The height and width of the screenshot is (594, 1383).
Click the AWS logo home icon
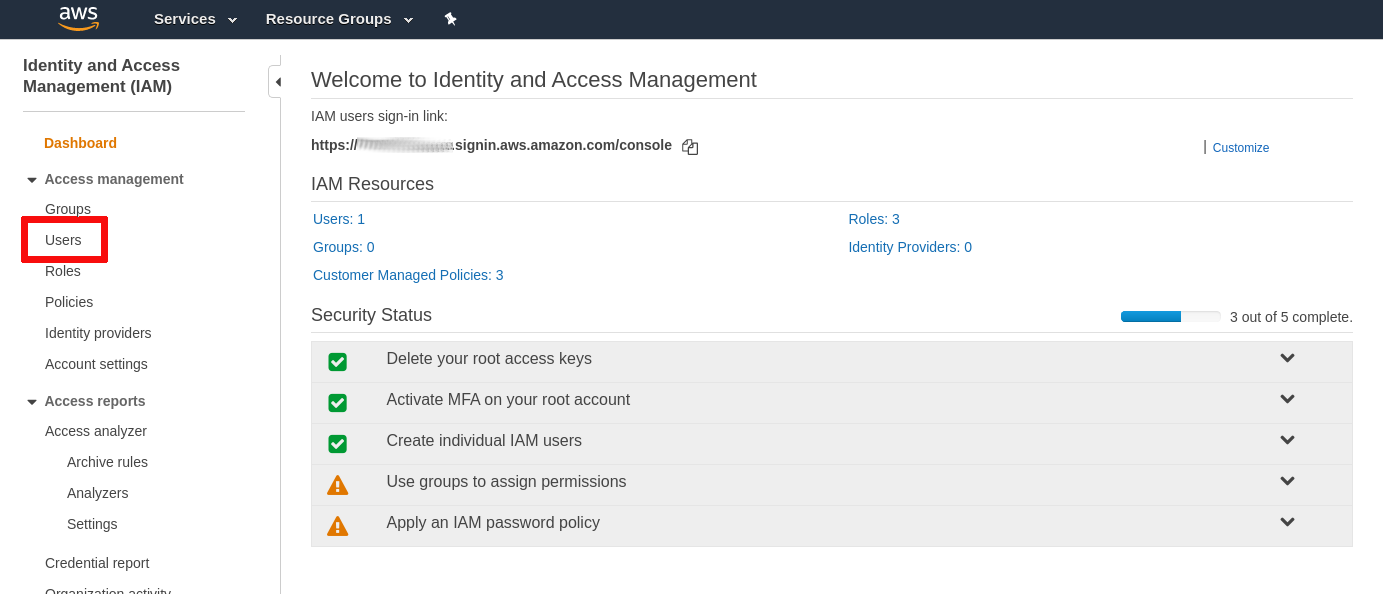78,18
